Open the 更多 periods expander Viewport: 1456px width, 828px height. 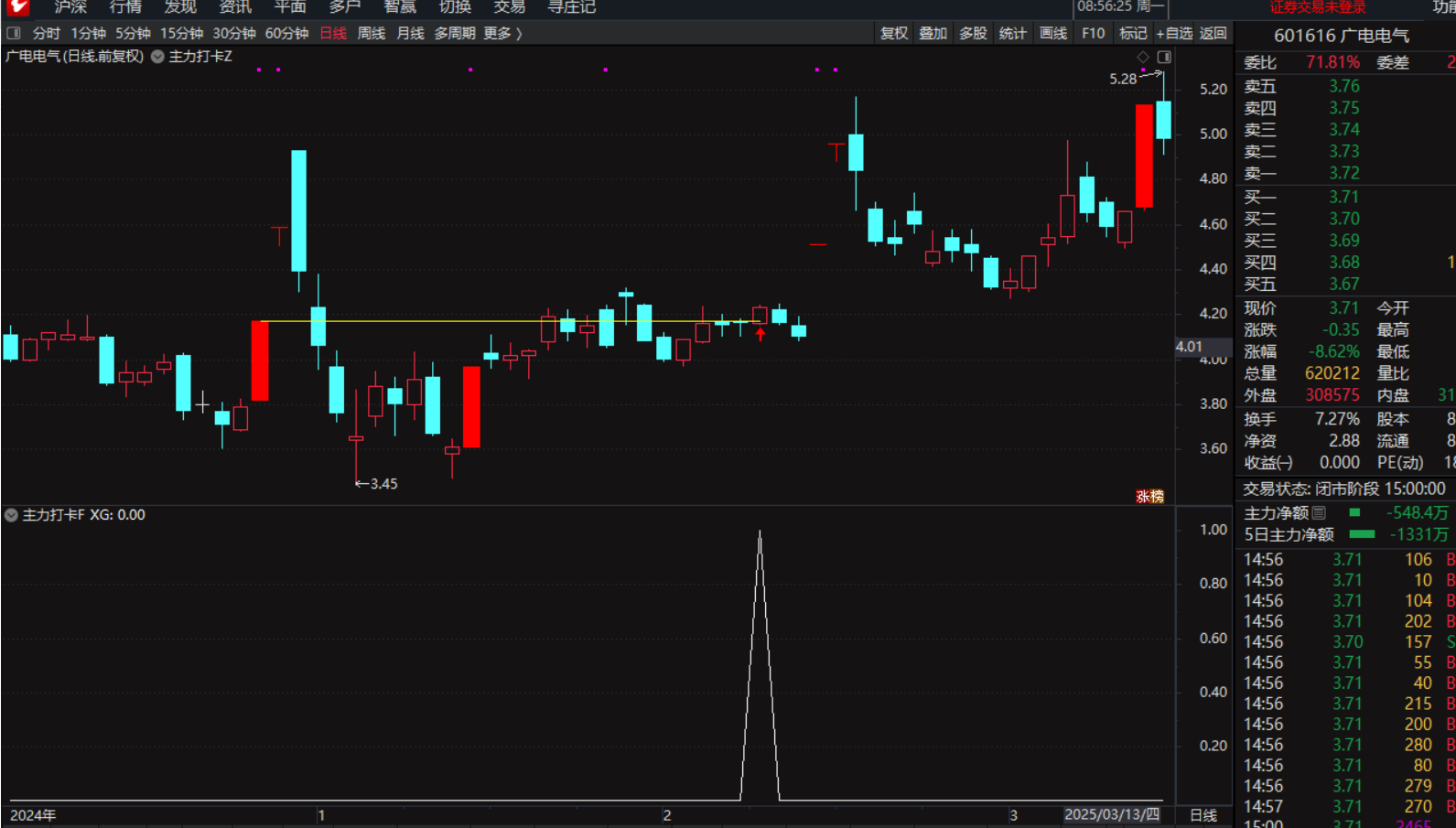pos(502,34)
